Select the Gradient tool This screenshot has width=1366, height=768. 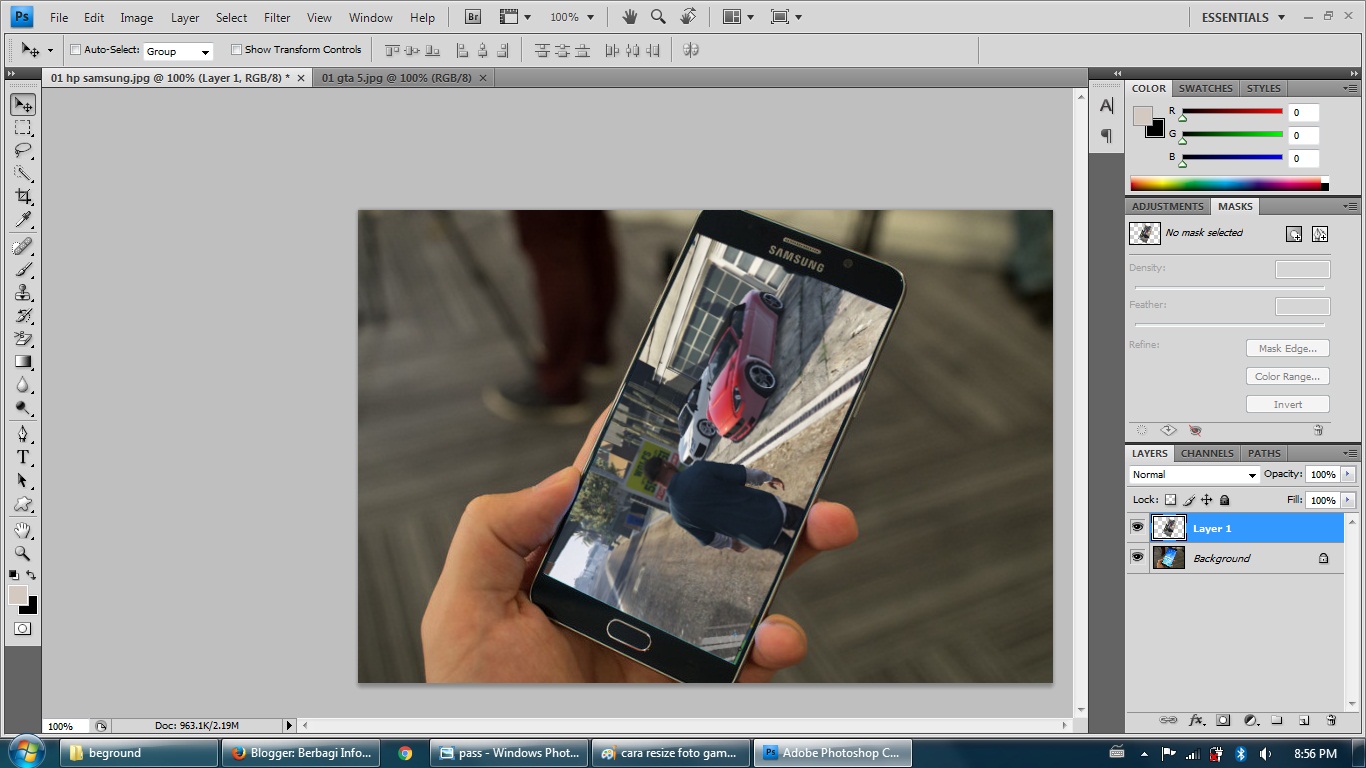tap(23, 362)
